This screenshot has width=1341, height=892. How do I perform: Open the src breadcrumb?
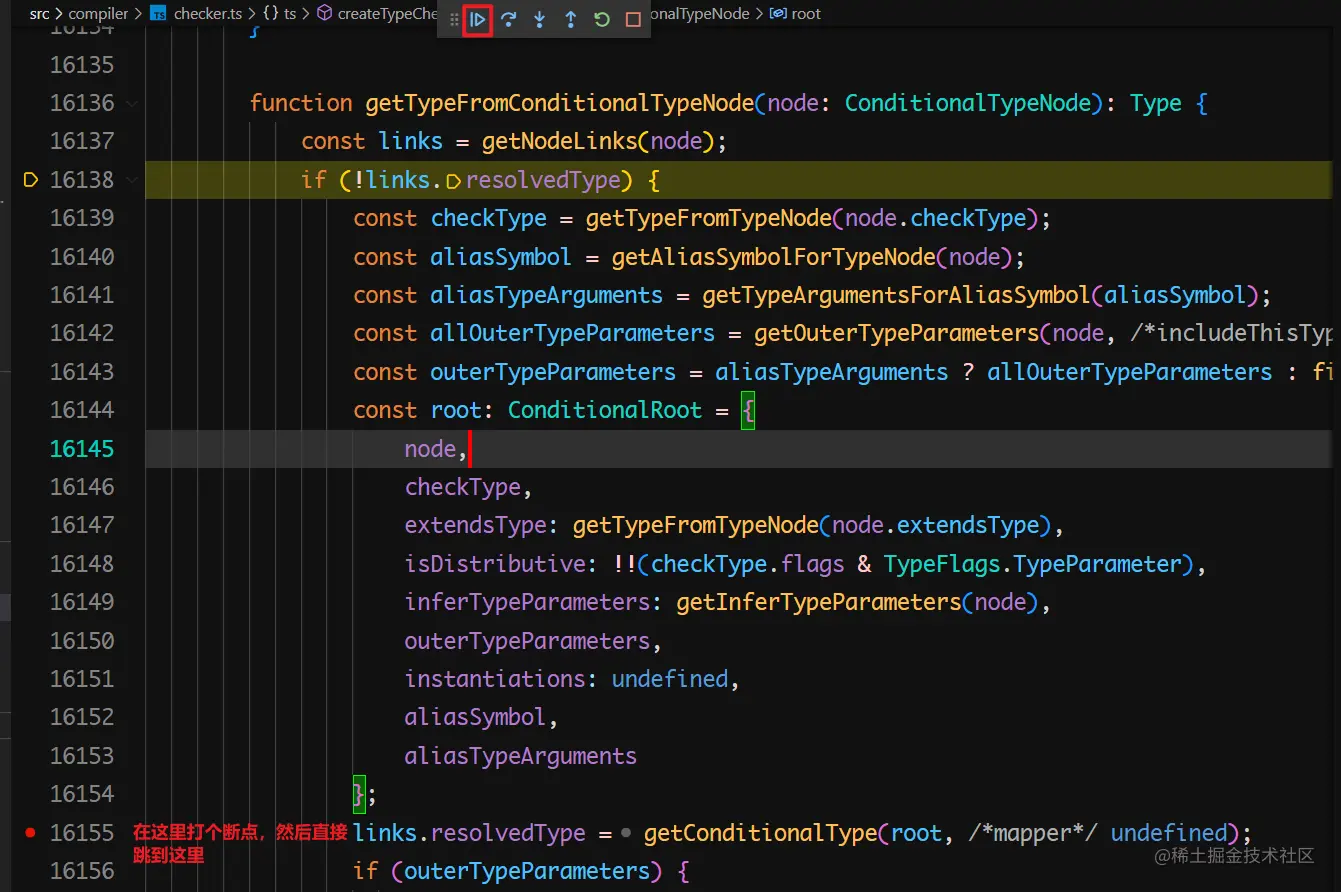40,14
